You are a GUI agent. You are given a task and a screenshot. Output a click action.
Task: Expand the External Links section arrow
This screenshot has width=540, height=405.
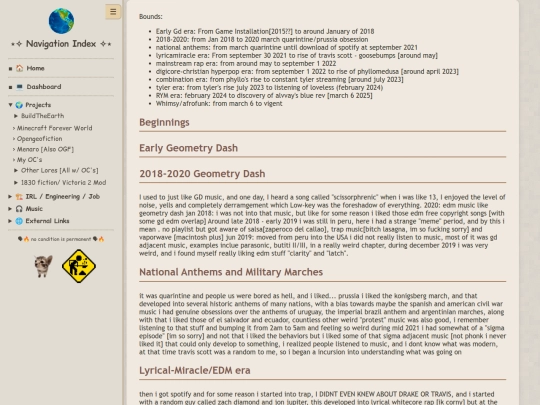pyautogui.click(x=10, y=221)
